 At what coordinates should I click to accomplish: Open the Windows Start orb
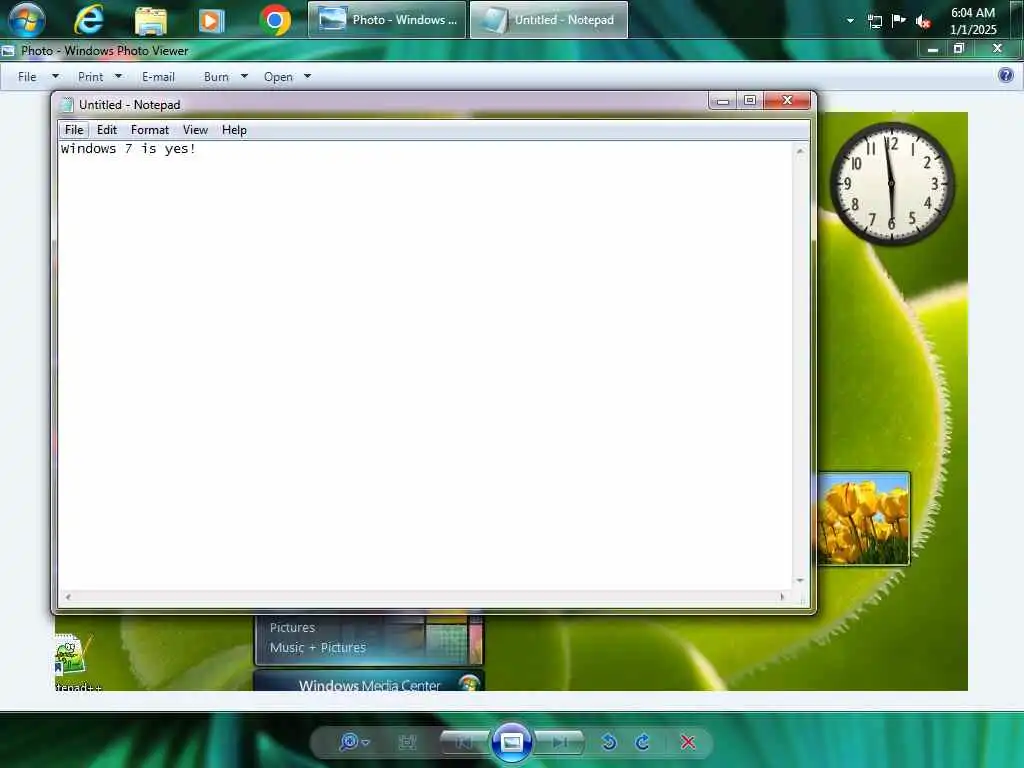[27, 20]
